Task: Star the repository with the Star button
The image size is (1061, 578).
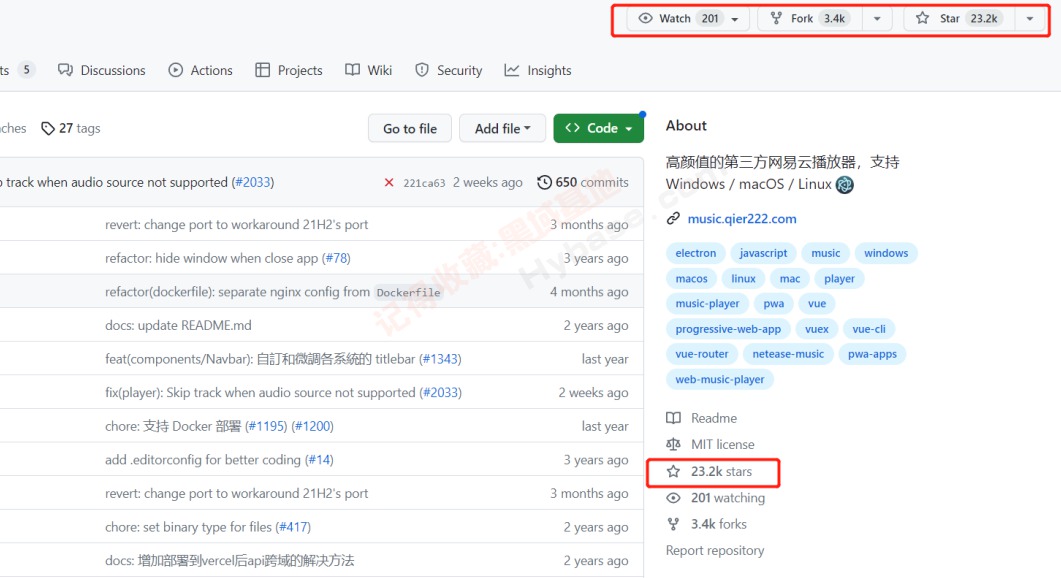Action: 960,18
